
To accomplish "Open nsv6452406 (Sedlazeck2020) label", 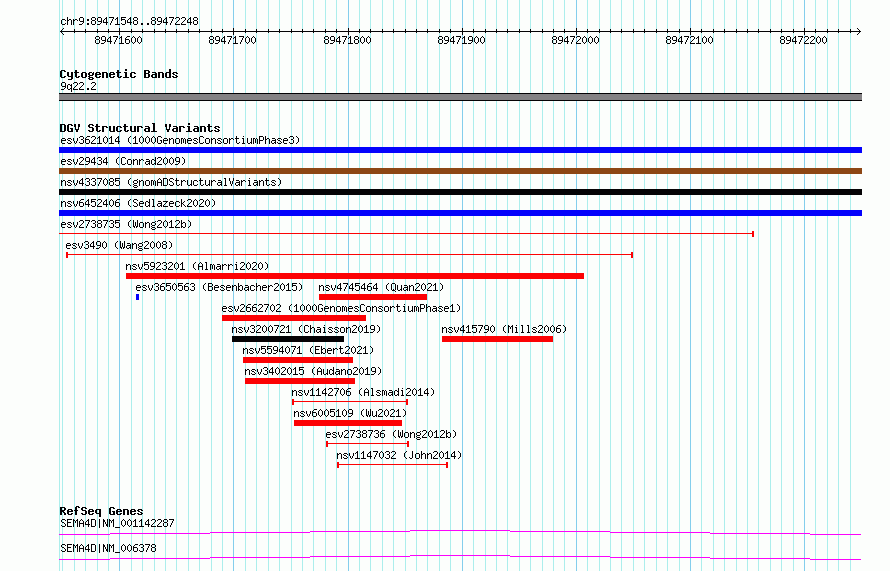I will [x=138, y=203].
